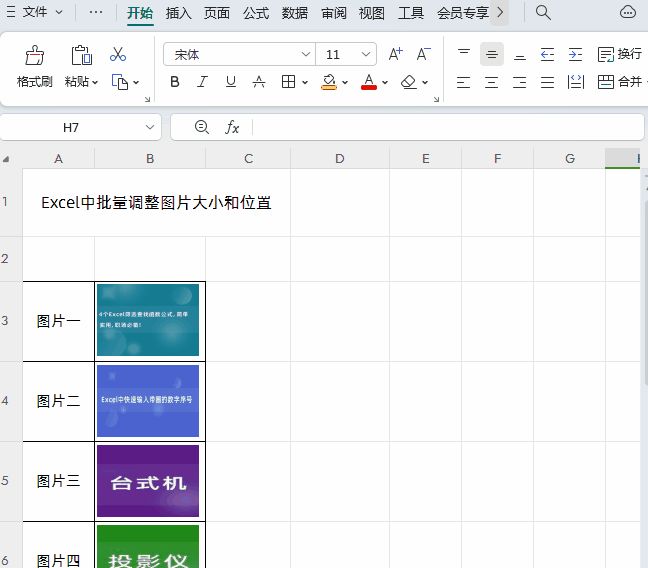Click title cell 'Excel中批量调整图片大小和位置'
This screenshot has height=568, width=648.
tap(156, 203)
